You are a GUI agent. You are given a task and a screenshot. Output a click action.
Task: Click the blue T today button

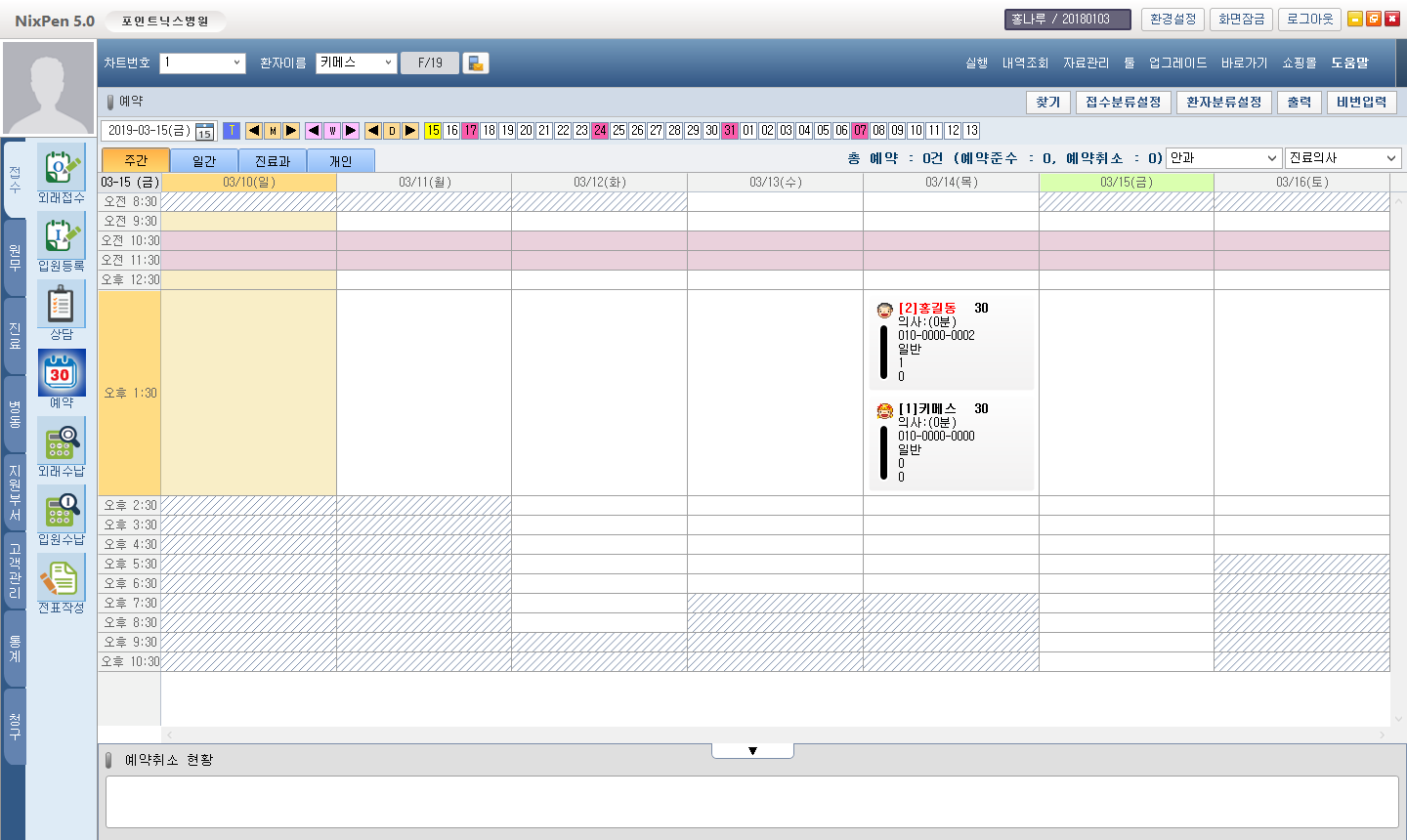(x=232, y=131)
